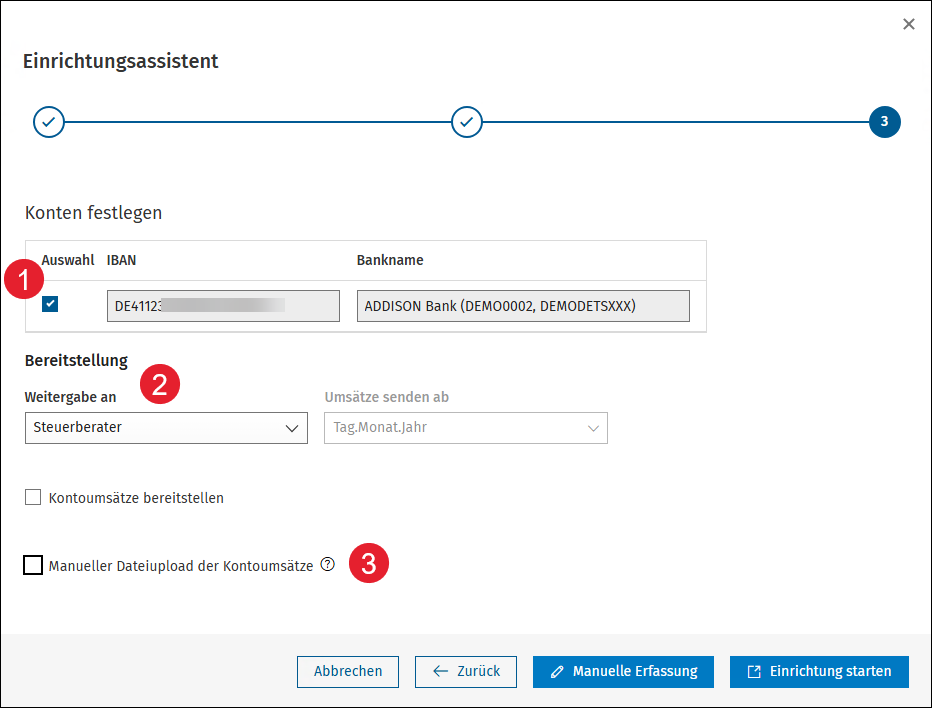The height and width of the screenshot is (708, 932).
Task: Click the Konten festlegen heading
Action: coord(93,213)
